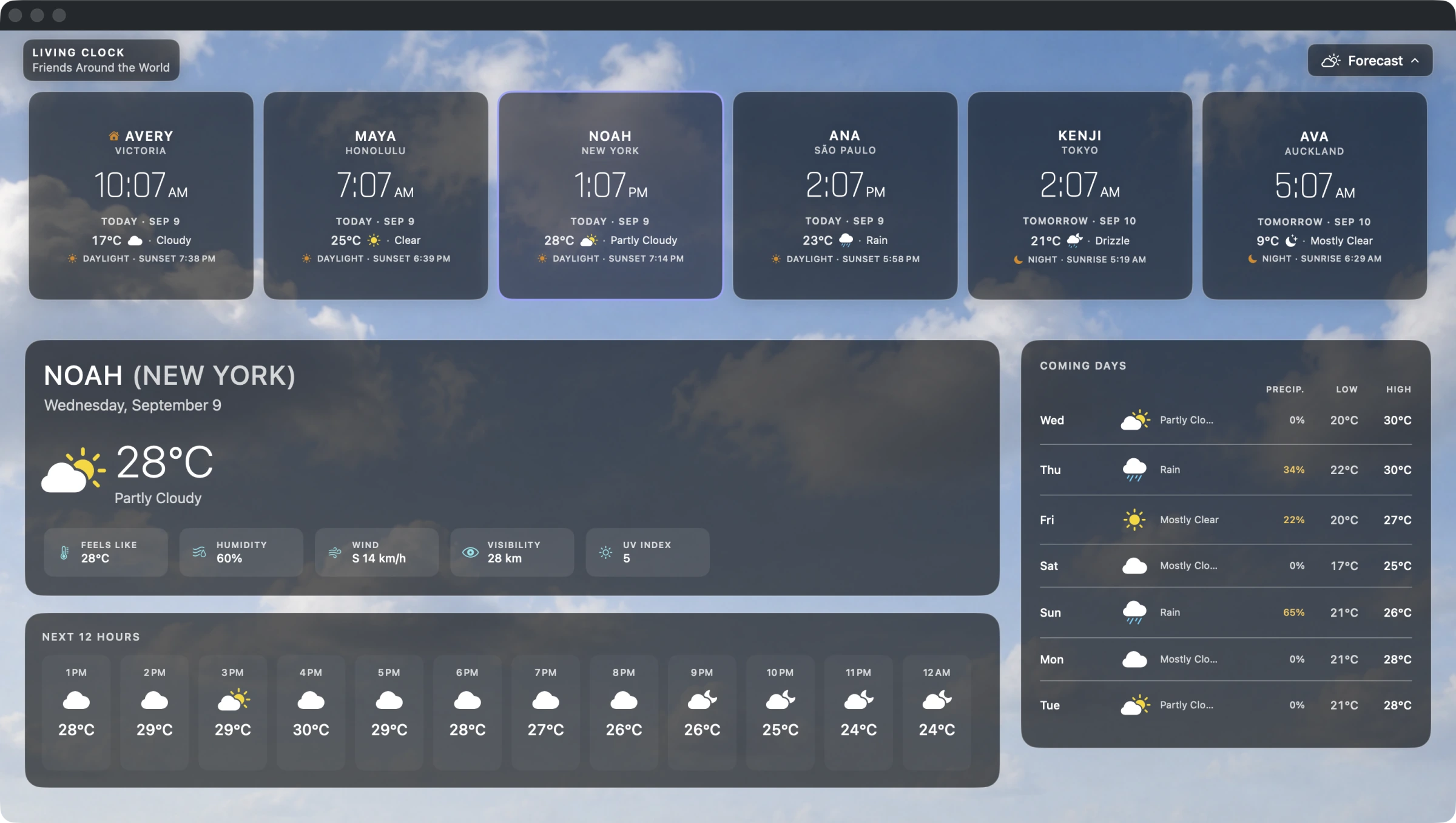Open Noah's New York clock card
Viewport: 1456px width, 823px height.
(x=610, y=195)
